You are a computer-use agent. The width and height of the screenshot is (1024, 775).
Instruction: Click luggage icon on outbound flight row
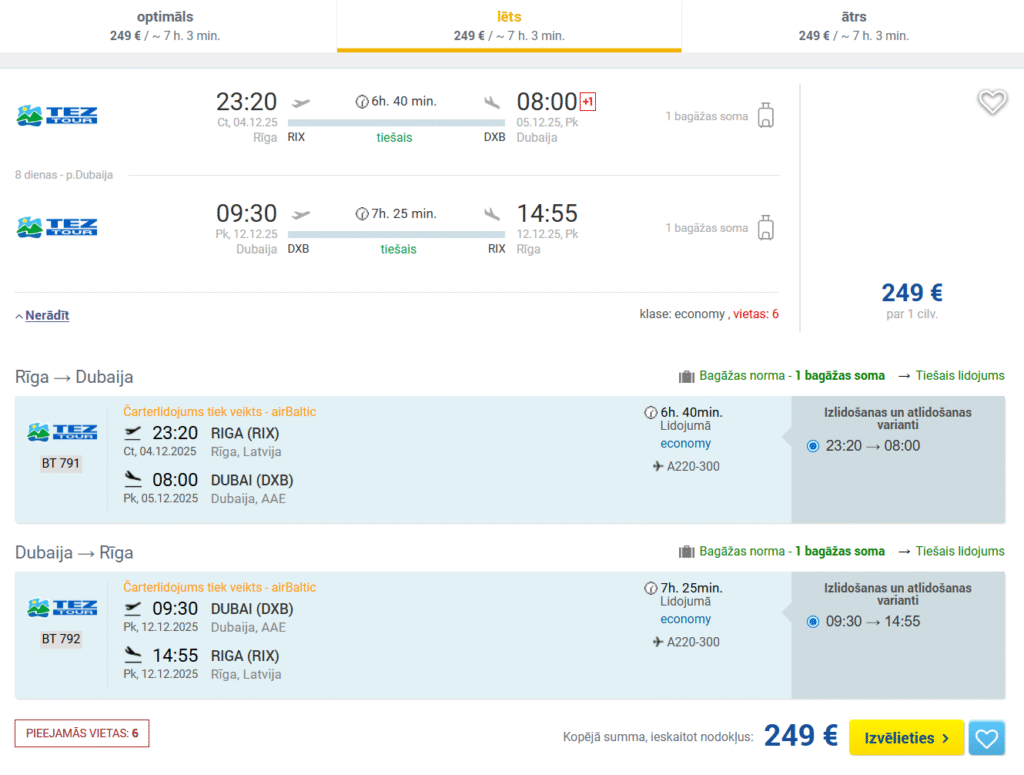pos(766,115)
